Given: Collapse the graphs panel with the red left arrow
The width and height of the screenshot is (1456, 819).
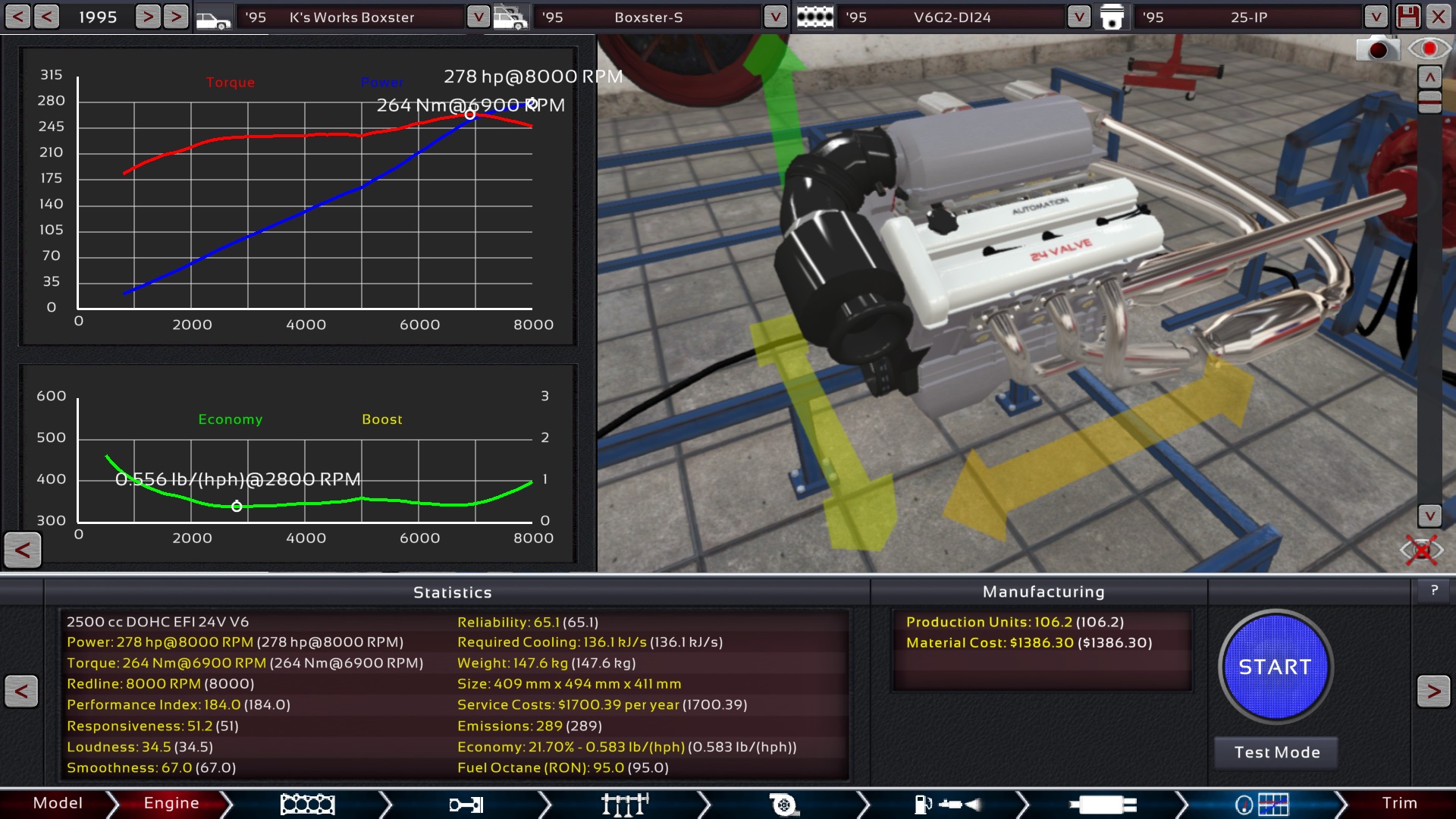Looking at the screenshot, I should pos(23,550).
